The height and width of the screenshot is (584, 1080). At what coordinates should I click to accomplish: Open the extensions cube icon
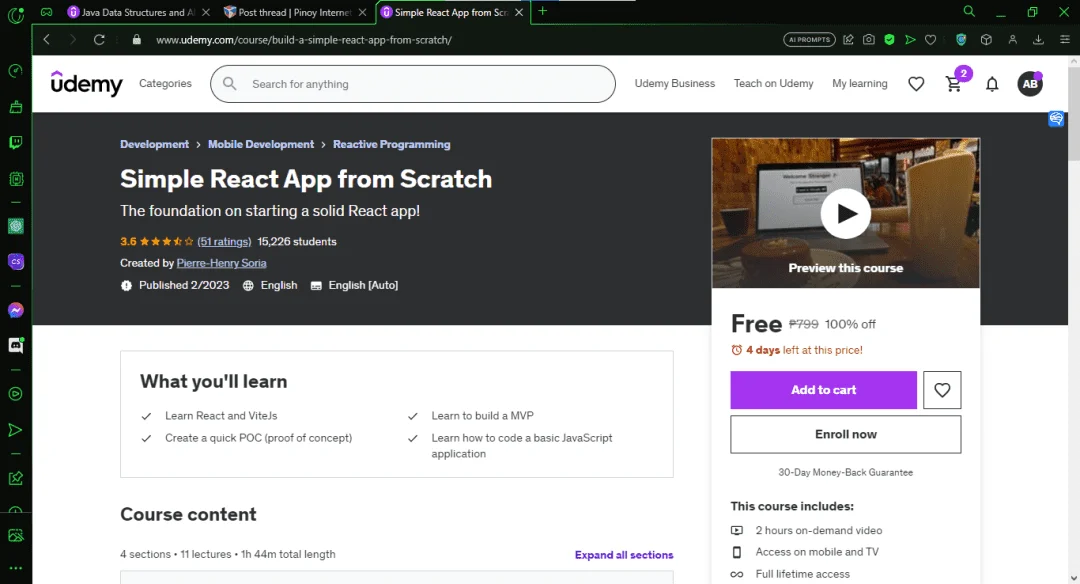pyautogui.click(x=986, y=39)
